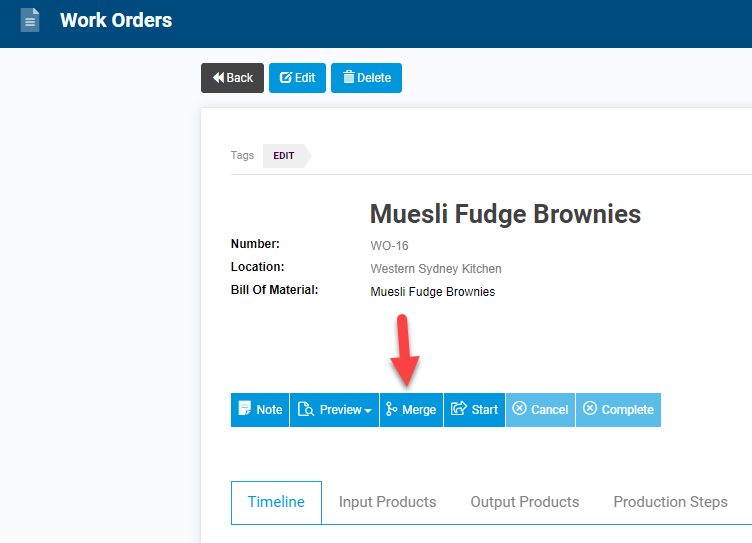Click the Complete circled-x icon
The image size is (752, 543).
click(590, 408)
